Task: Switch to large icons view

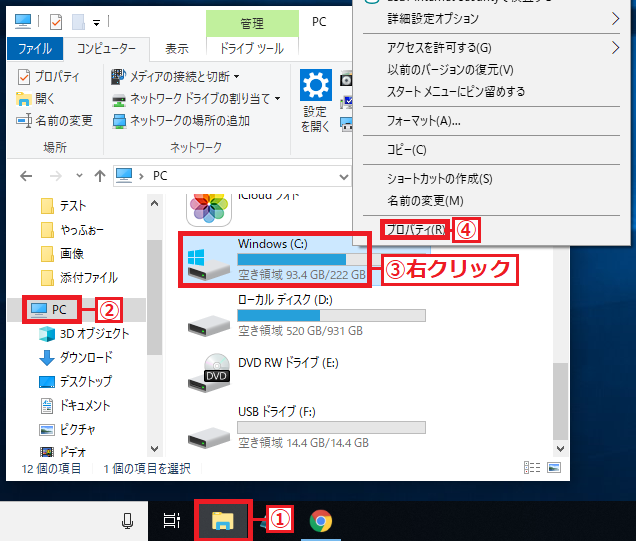Action: [554, 468]
